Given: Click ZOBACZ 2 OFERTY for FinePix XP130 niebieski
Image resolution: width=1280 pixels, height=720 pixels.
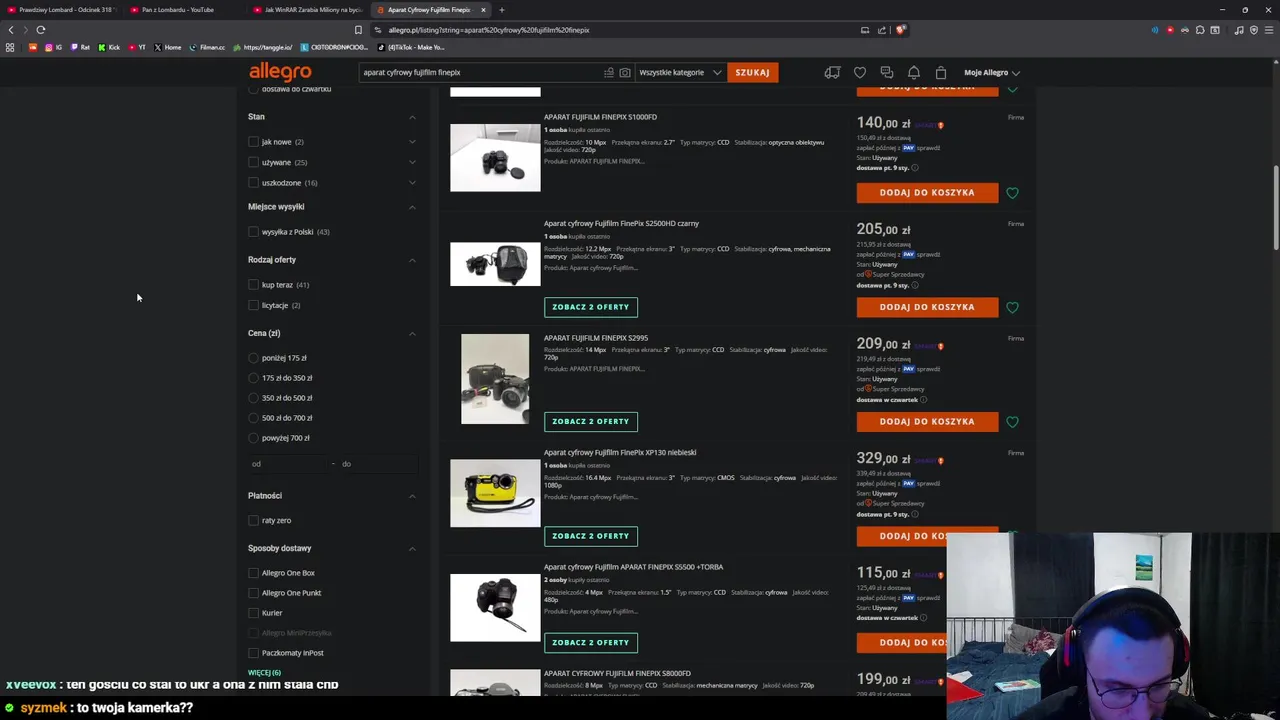Looking at the screenshot, I should (591, 536).
